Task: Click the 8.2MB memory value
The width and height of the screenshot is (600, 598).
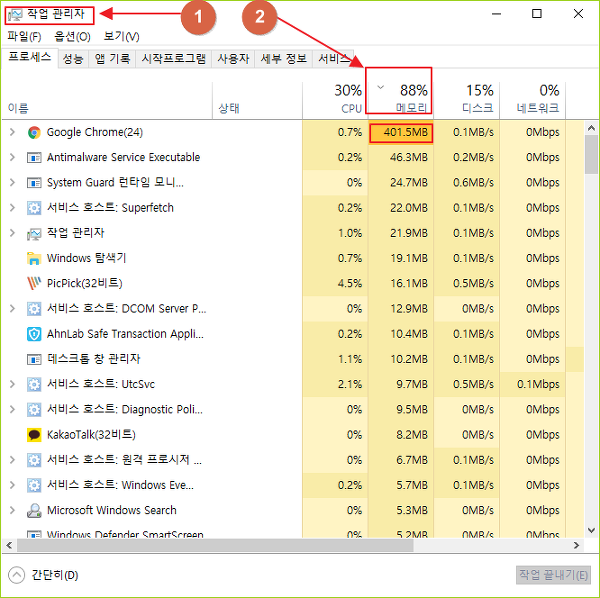Action: 412,435
